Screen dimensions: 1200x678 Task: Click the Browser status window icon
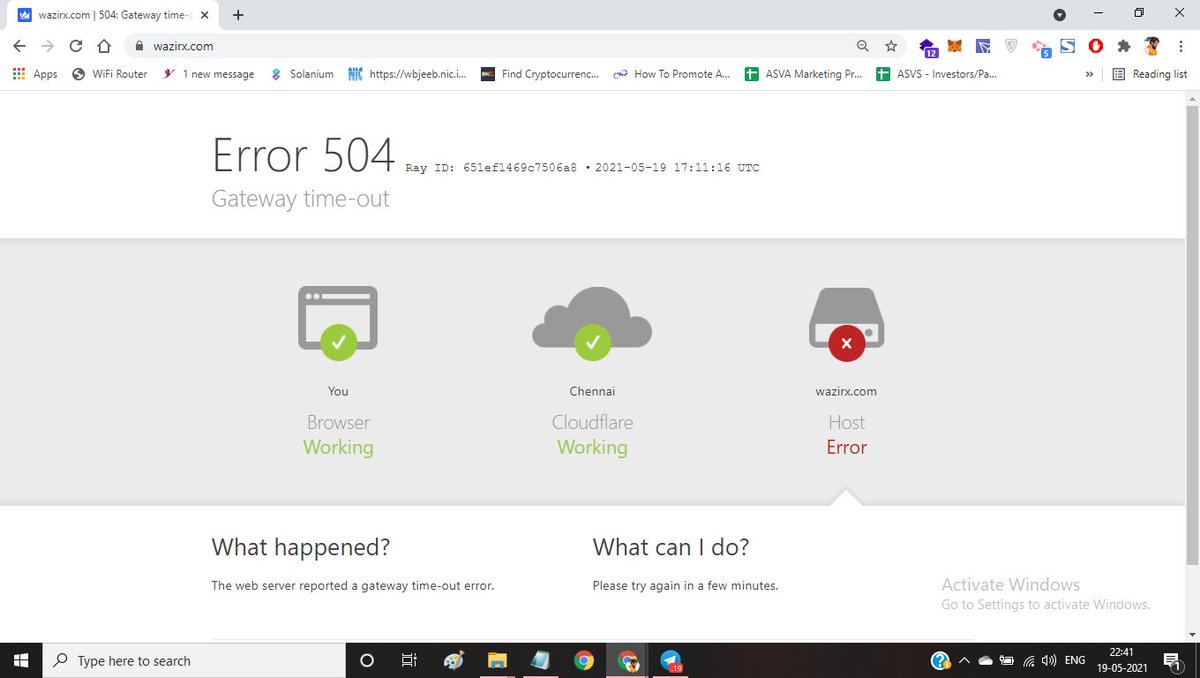tap(338, 322)
